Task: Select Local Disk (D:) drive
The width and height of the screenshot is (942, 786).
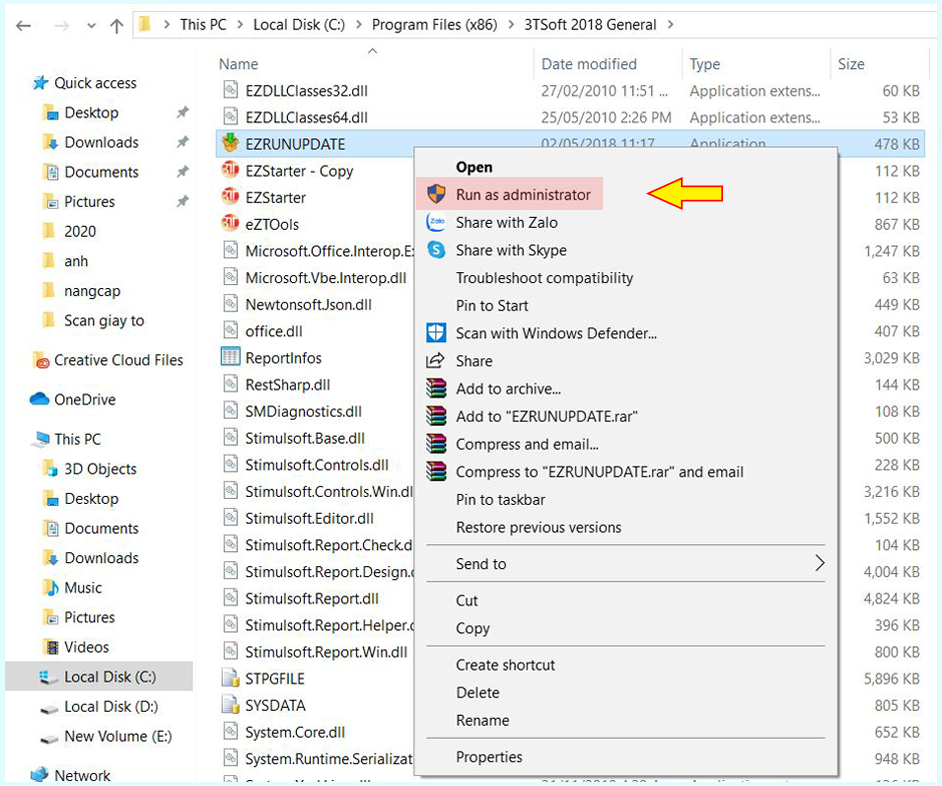Action: (x=111, y=707)
